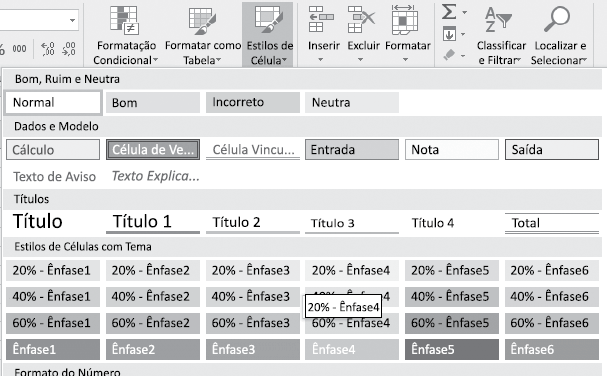Apply the Neutra cell style
Viewport: 609px width, 376px height.
tap(352, 103)
